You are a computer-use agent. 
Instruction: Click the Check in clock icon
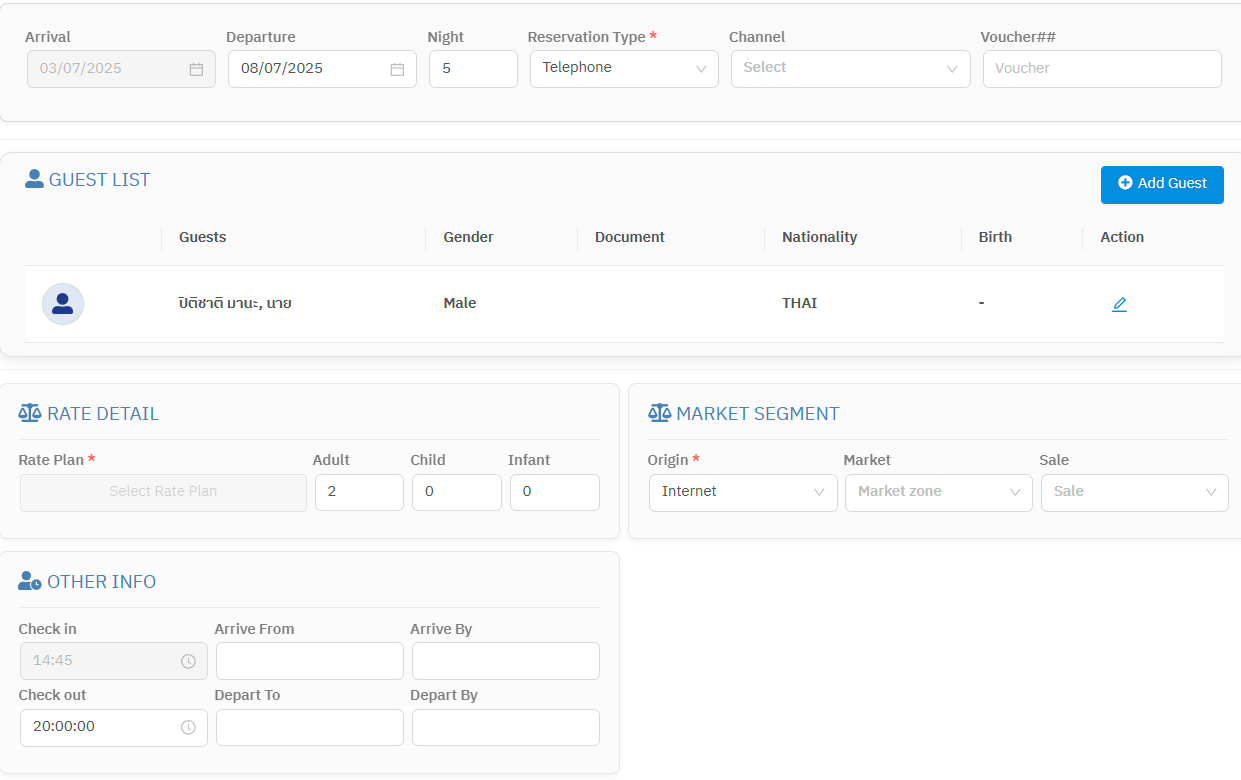coord(188,661)
